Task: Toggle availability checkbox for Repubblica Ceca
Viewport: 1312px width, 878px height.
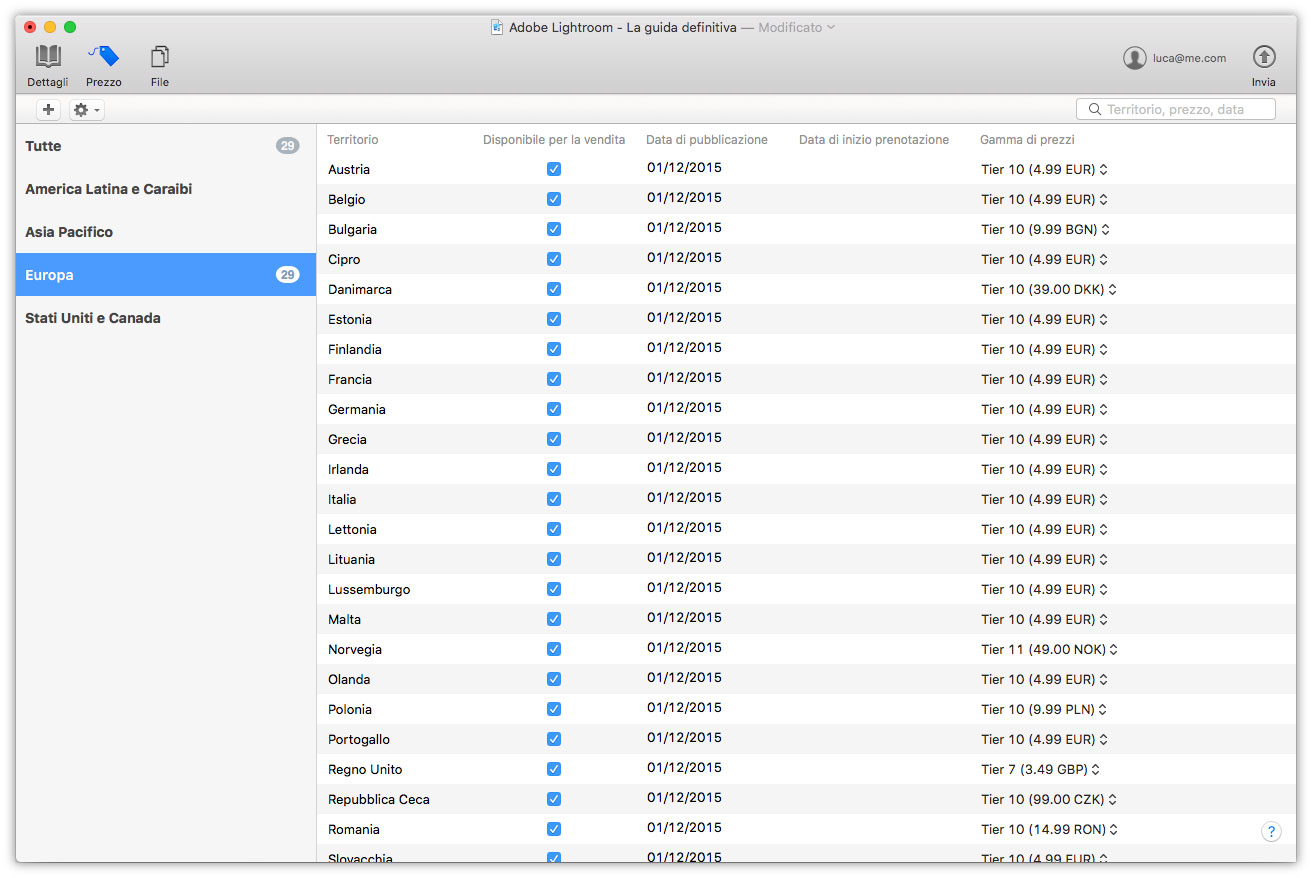Action: pyautogui.click(x=554, y=799)
